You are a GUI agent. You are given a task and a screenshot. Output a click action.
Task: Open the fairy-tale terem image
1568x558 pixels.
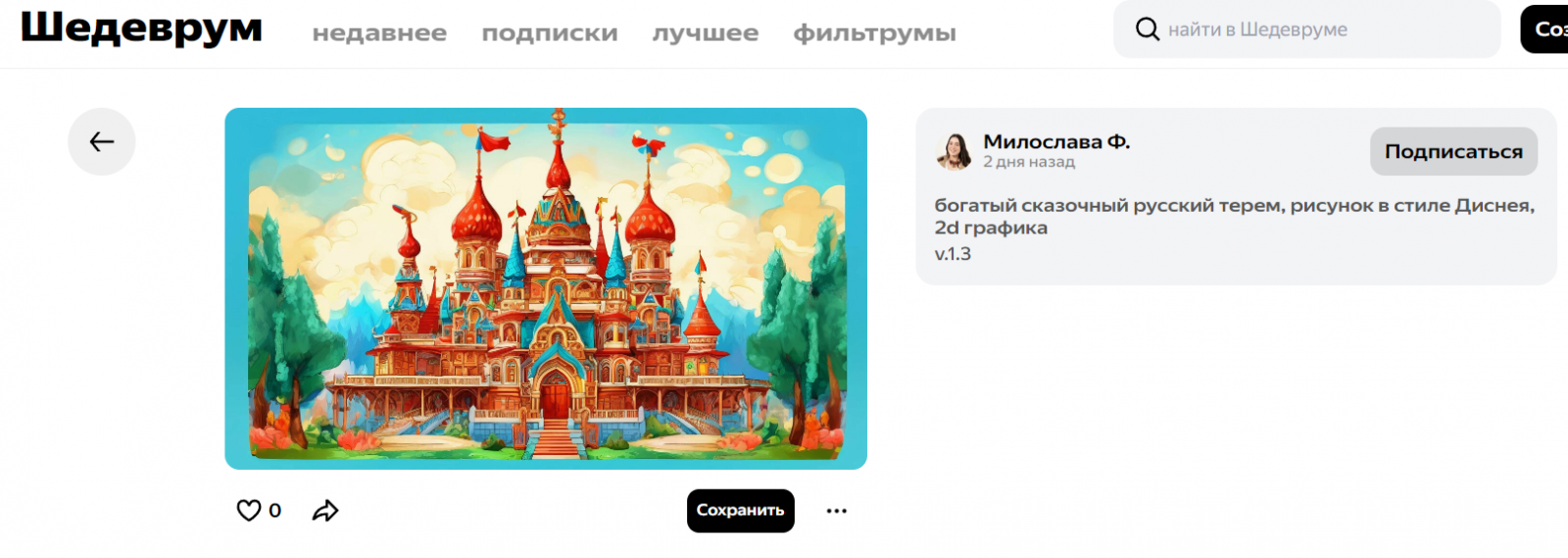coord(546,288)
